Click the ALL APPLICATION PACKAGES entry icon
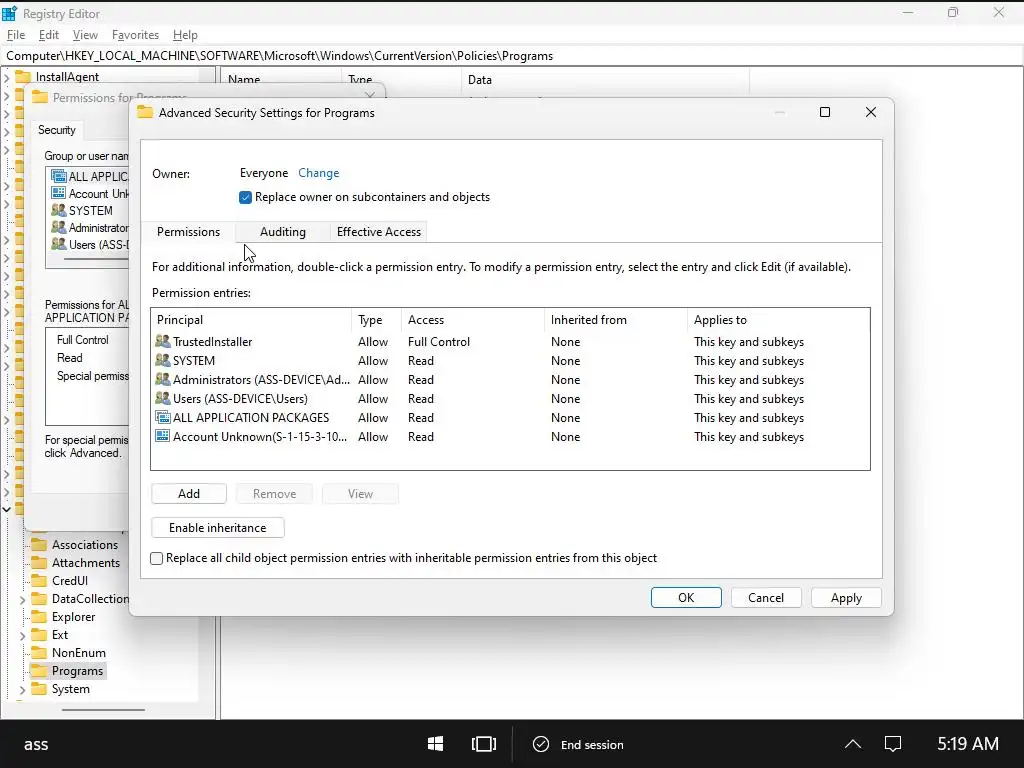This screenshot has width=1024, height=768. 163,417
